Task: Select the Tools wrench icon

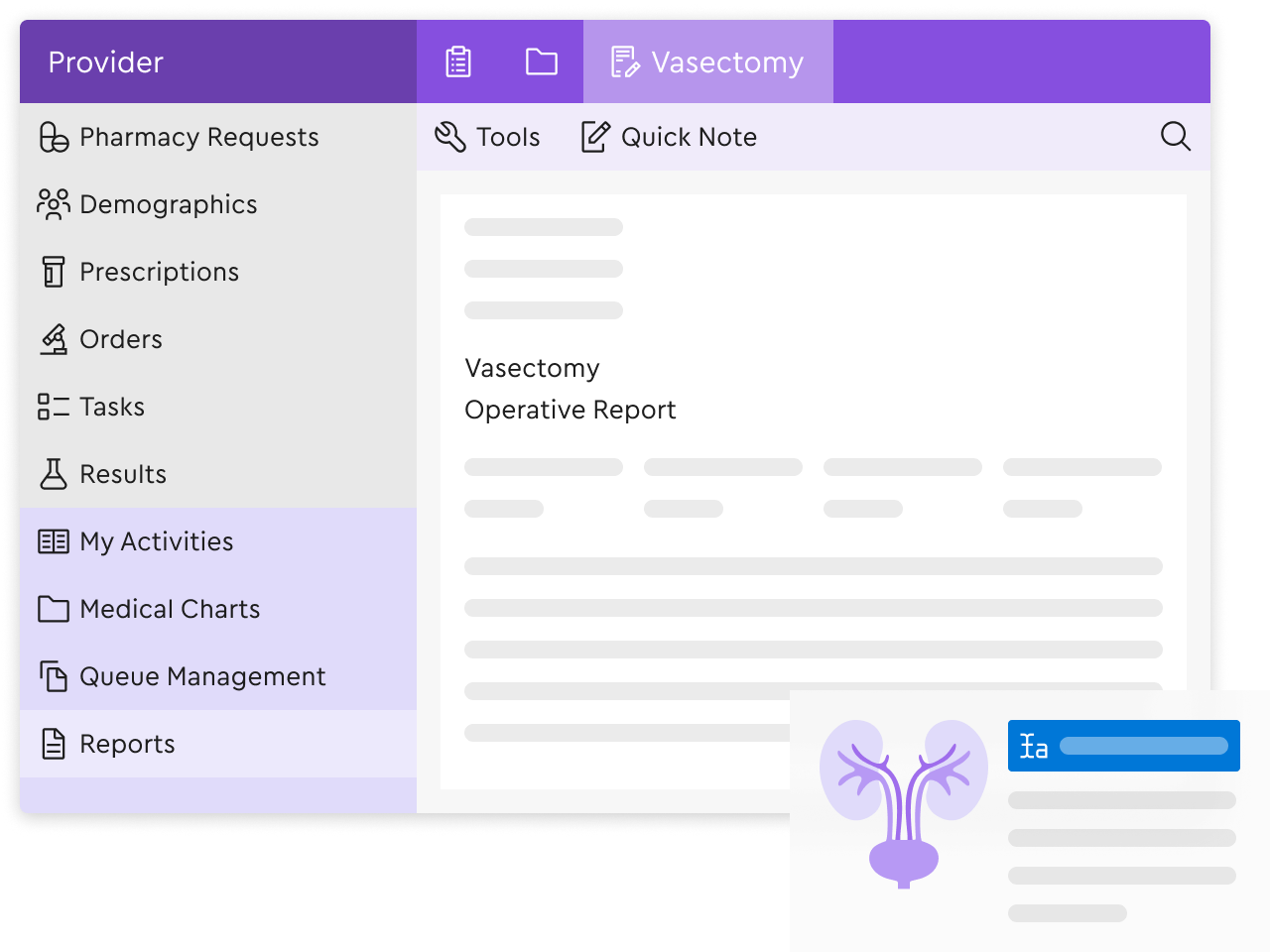Action: click(x=448, y=137)
